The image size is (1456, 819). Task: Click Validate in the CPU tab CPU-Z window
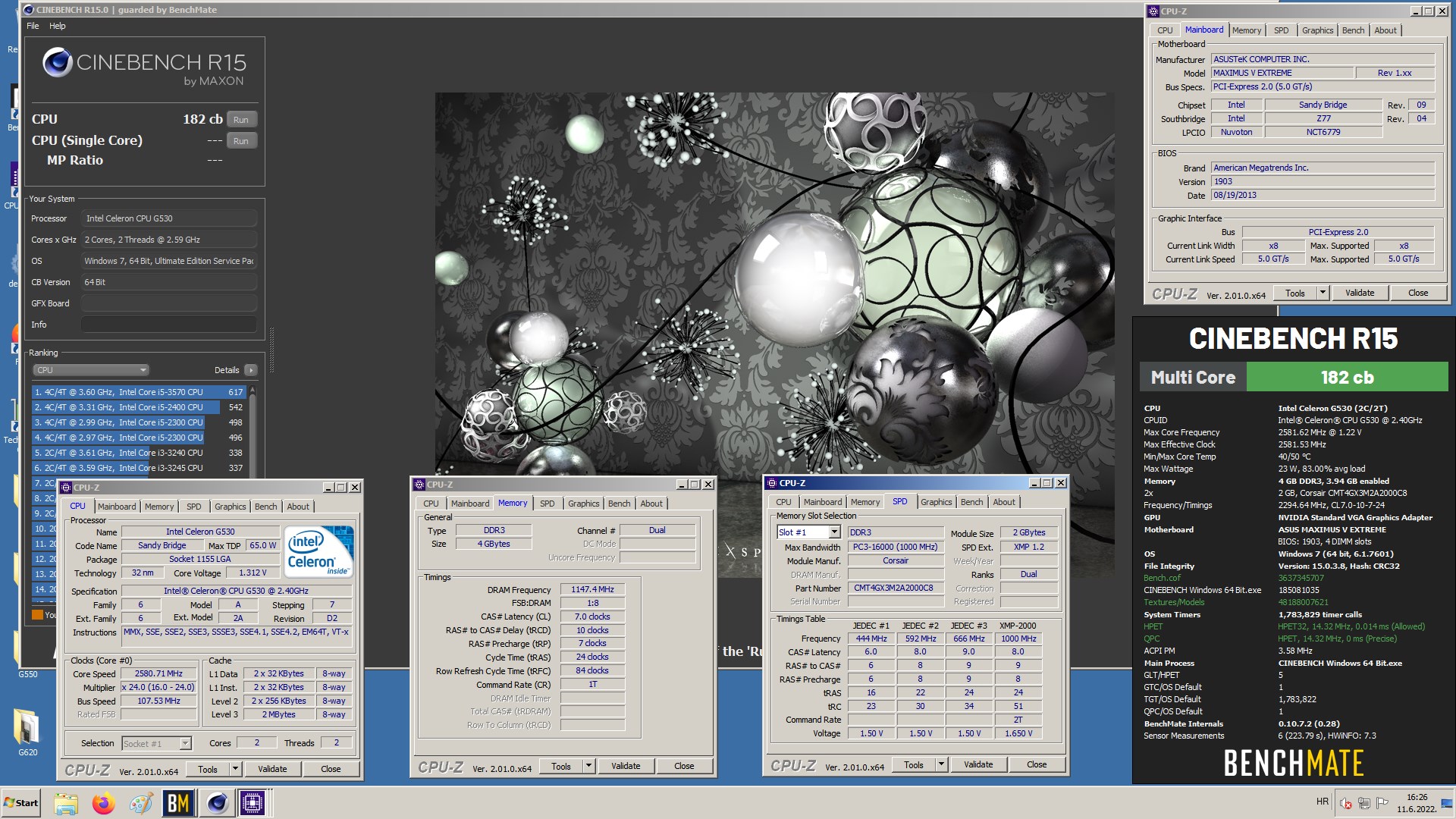pos(272,769)
